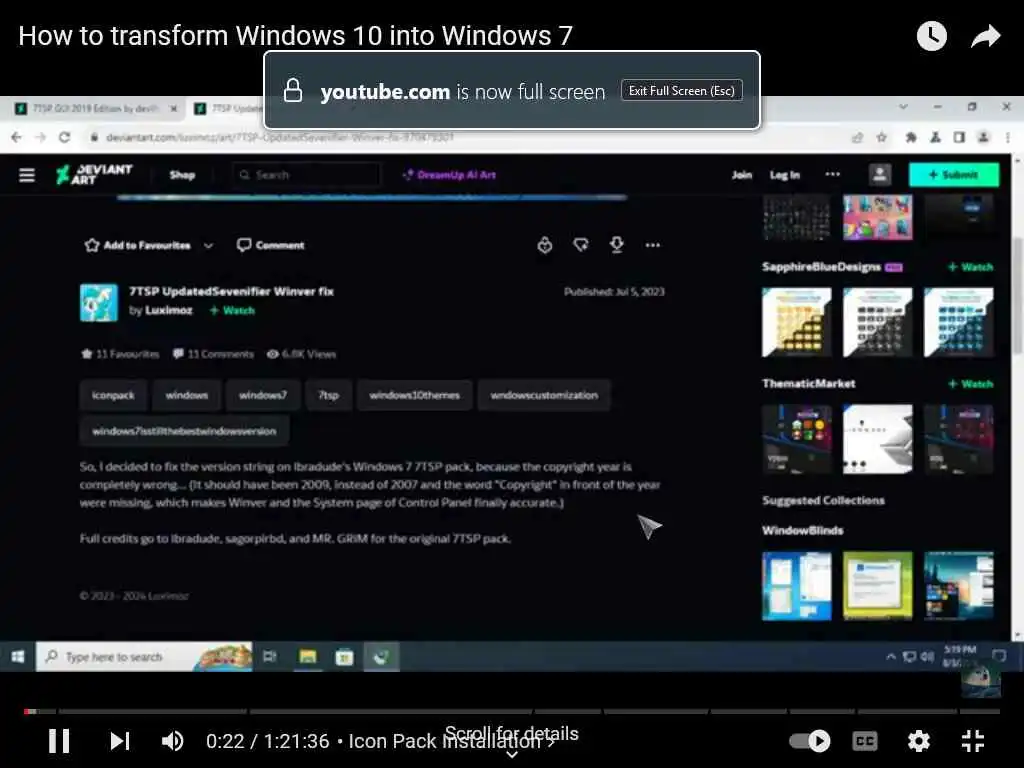Click the Comment button
The image size is (1024, 768).
click(x=270, y=246)
